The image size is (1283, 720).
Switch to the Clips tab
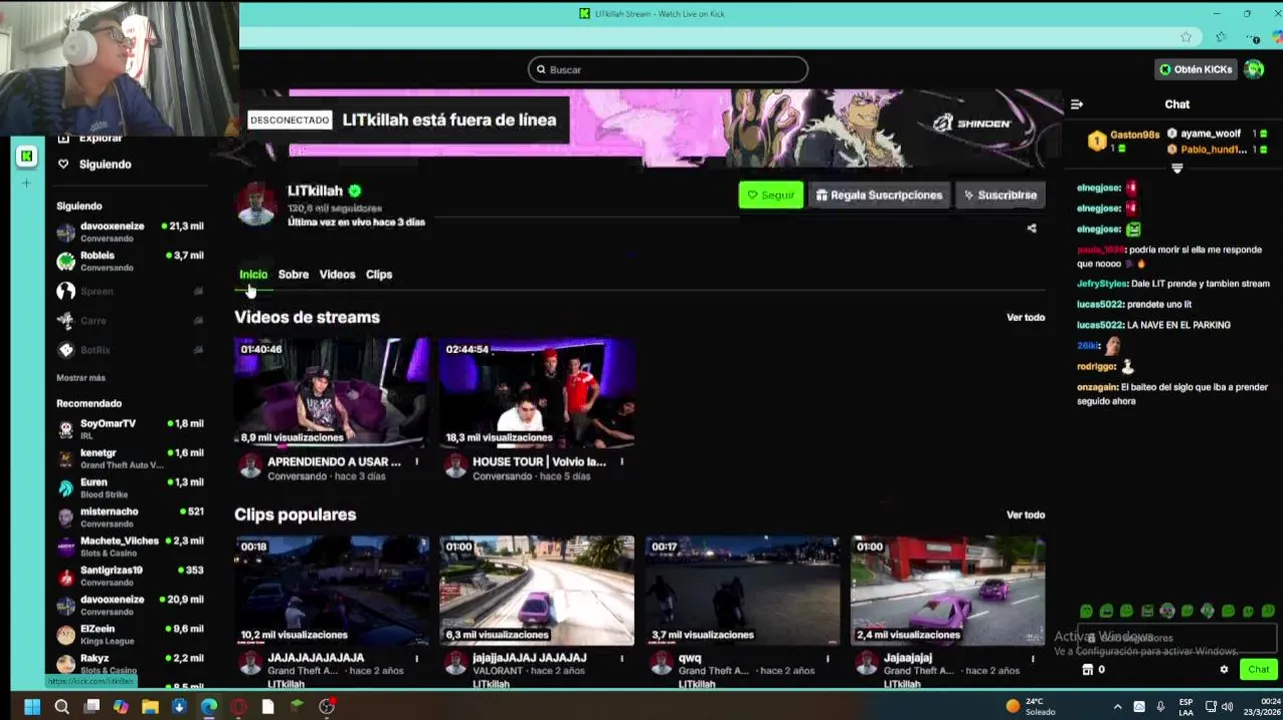point(379,274)
